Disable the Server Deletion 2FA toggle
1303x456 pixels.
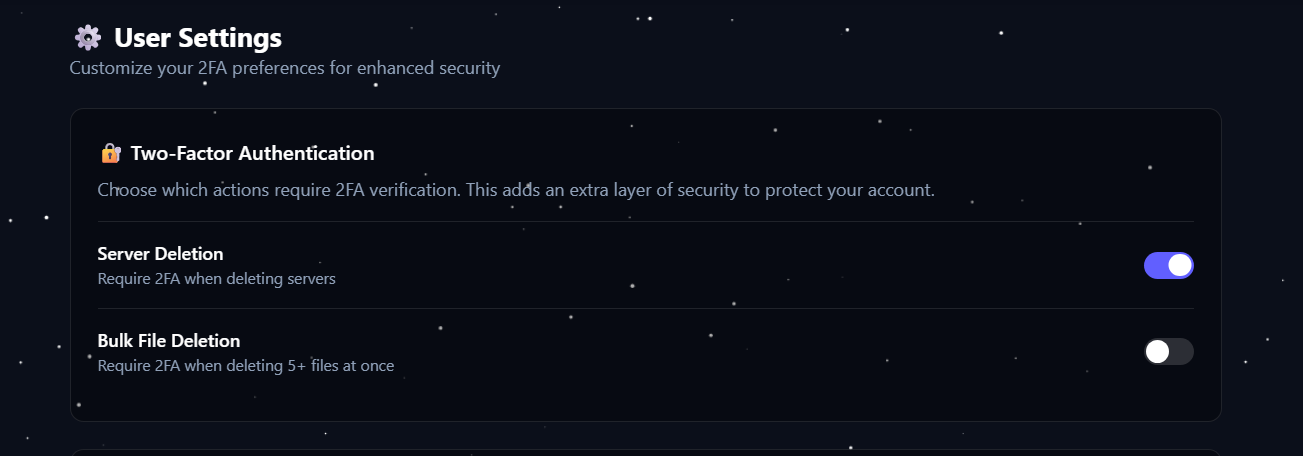click(1168, 265)
